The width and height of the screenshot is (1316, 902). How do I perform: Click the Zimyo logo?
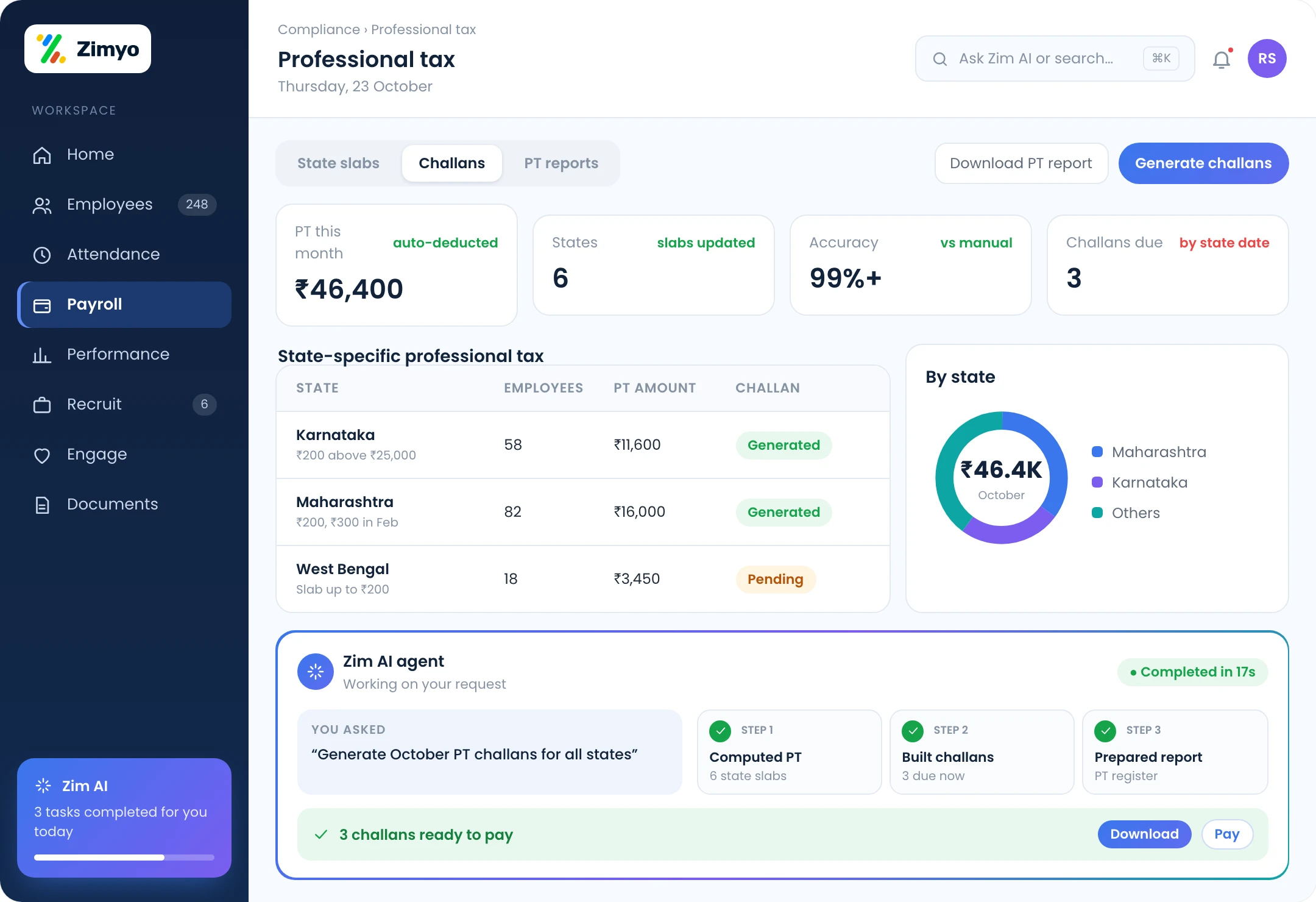[88, 49]
